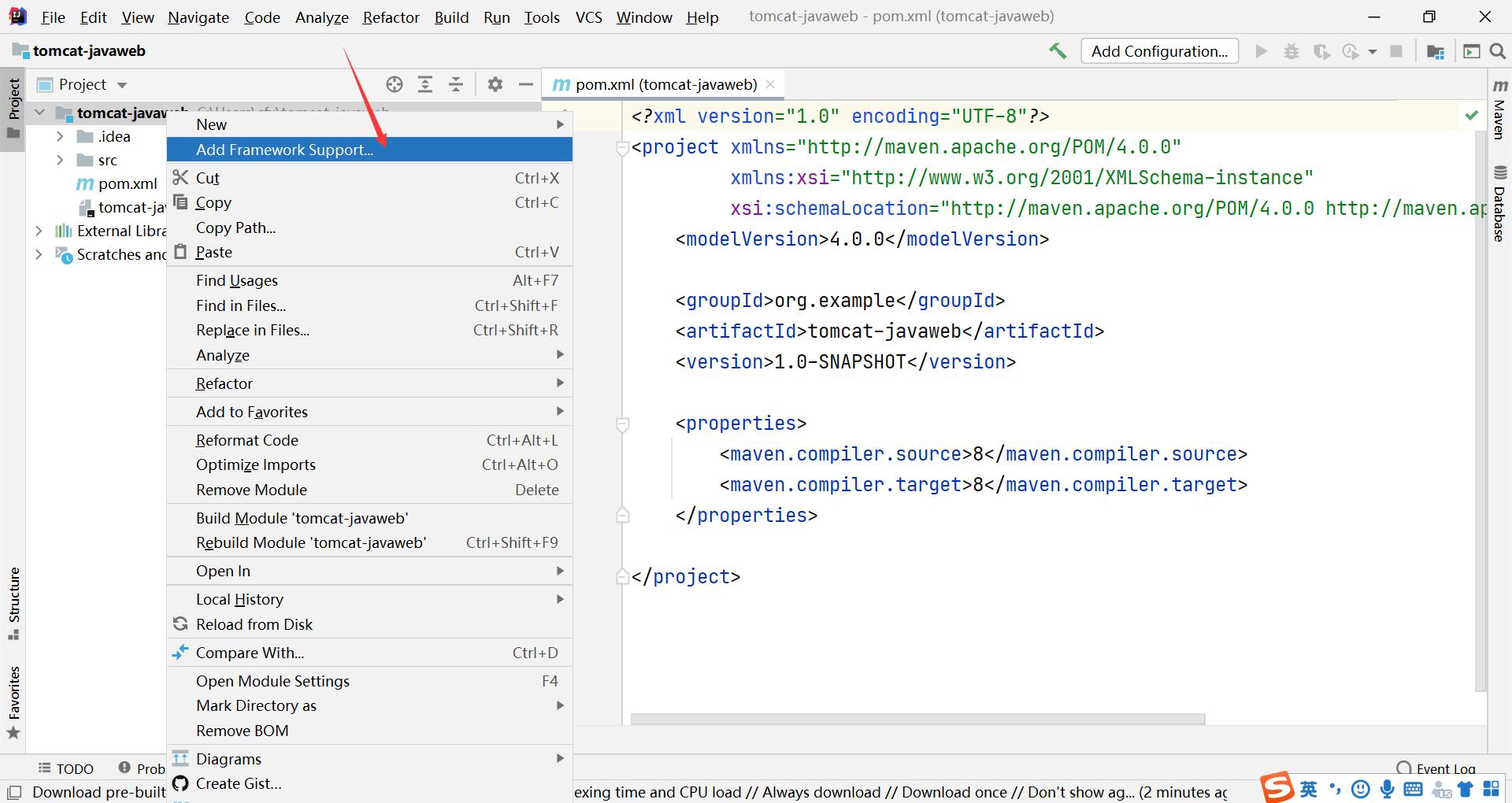1512x803 pixels.
Task: Open the Project view dropdown
Action: click(121, 85)
